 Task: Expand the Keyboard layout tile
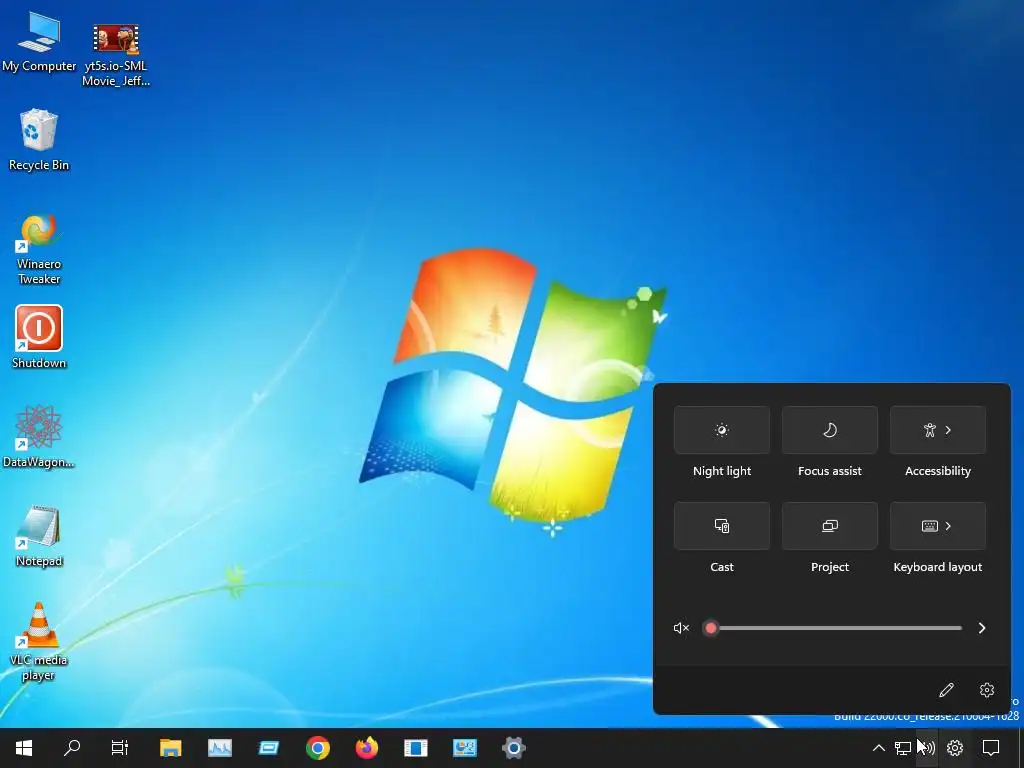pos(938,526)
